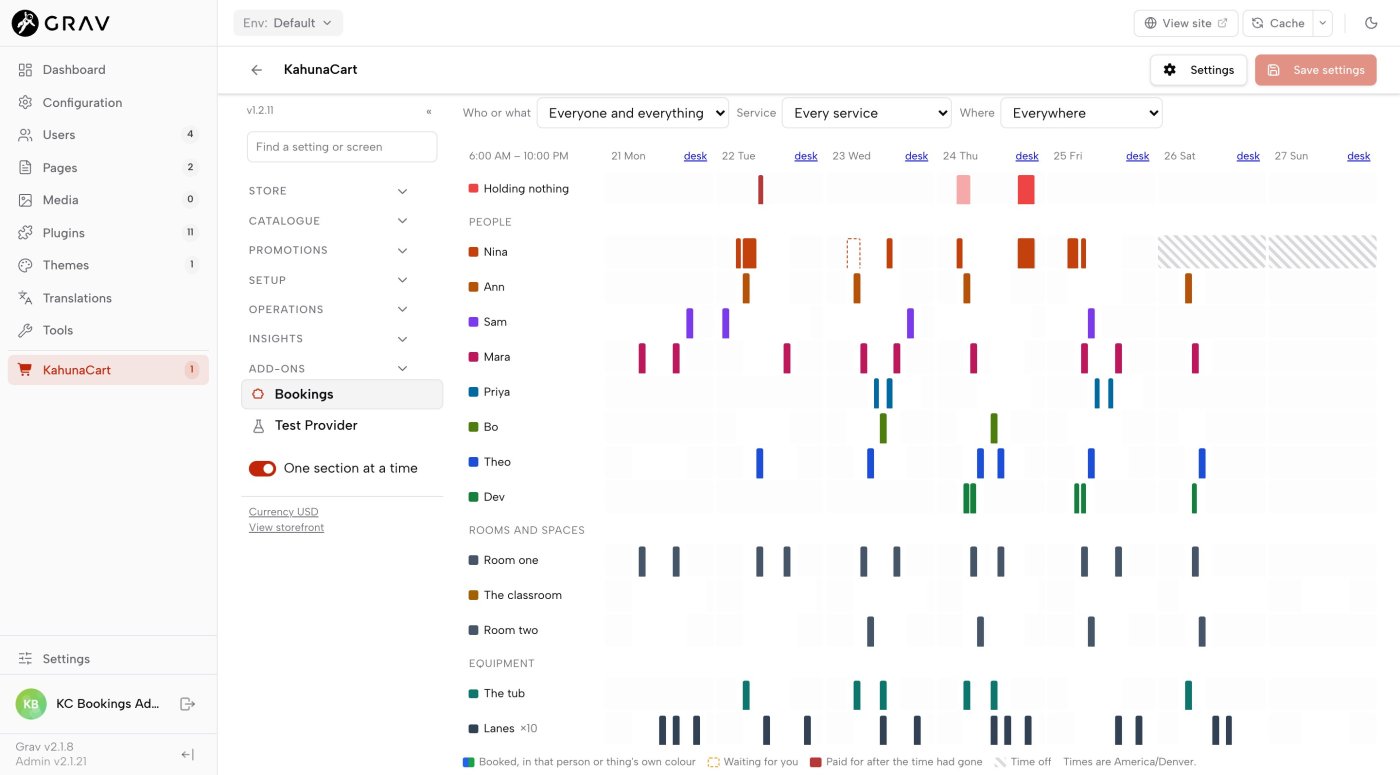Click the Media image icon

point(26,200)
